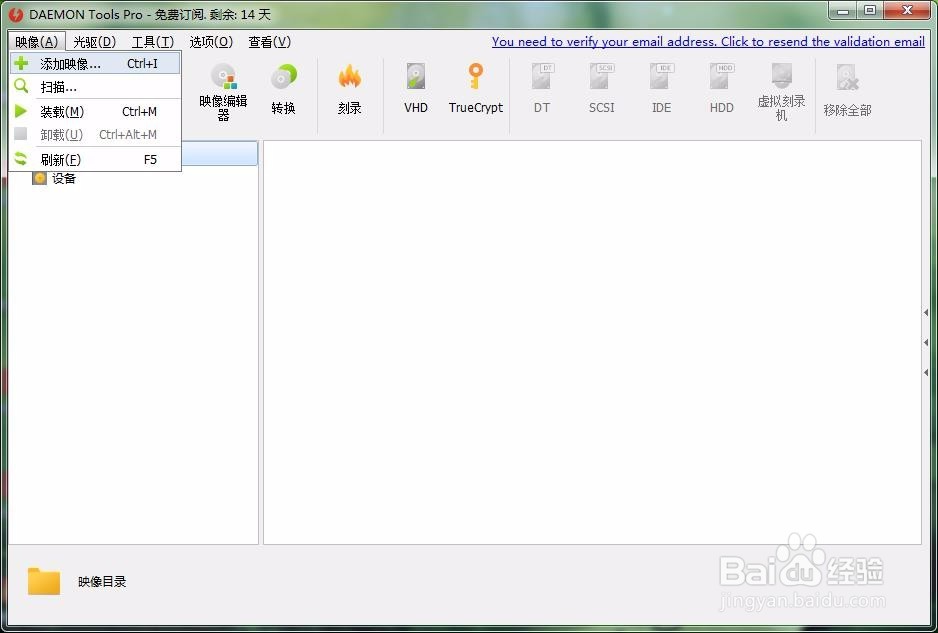This screenshot has width=938, height=633.
Task: Choose Add Image (添加映像...) menu entry
Action: [96, 63]
